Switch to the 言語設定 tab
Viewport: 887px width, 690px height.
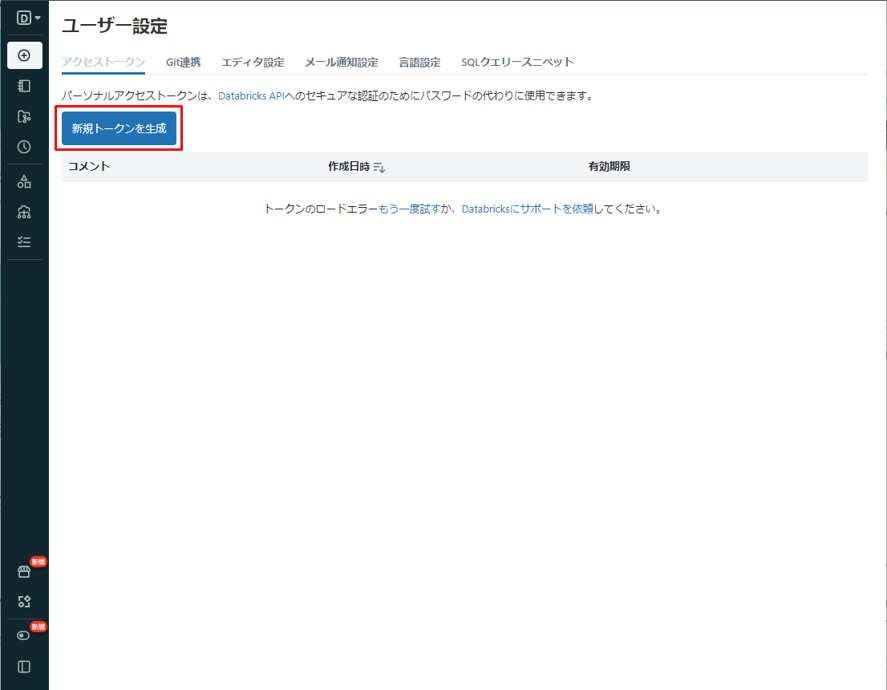point(420,62)
